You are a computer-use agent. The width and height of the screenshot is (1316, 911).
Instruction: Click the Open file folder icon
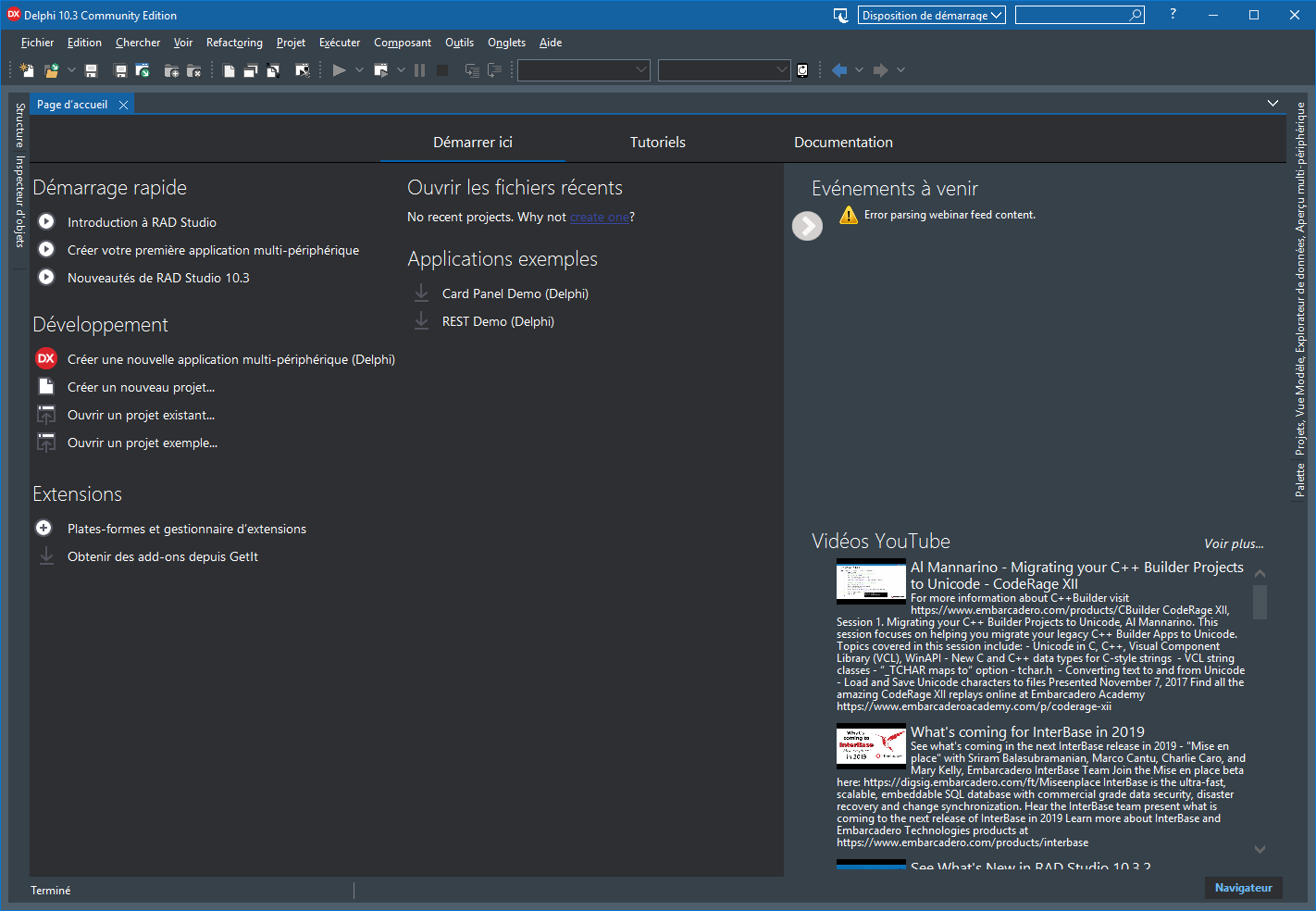coord(52,70)
